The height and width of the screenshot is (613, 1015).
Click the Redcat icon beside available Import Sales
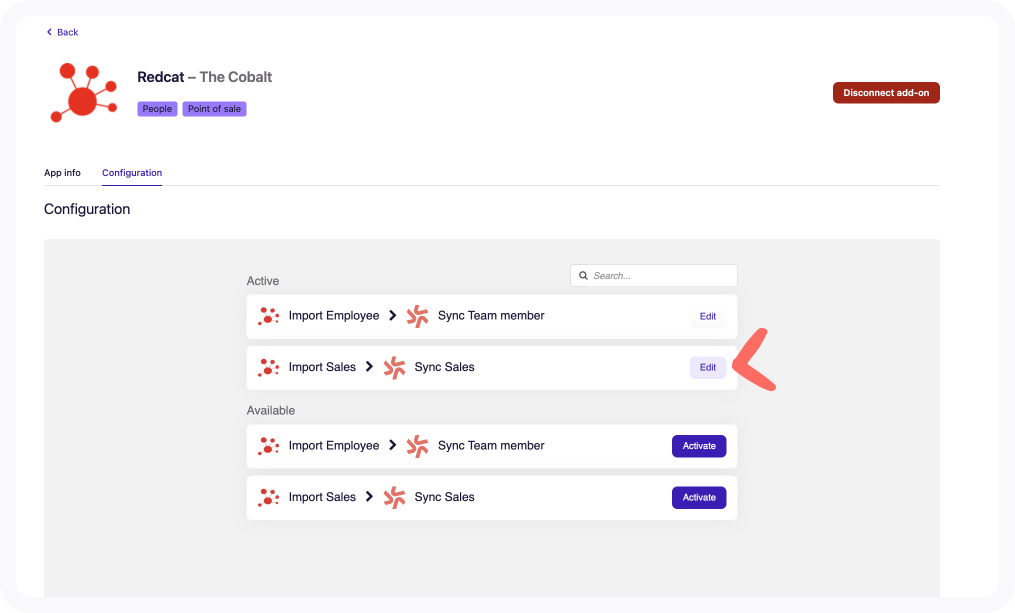pyautogui.click(x=268, y=497)
